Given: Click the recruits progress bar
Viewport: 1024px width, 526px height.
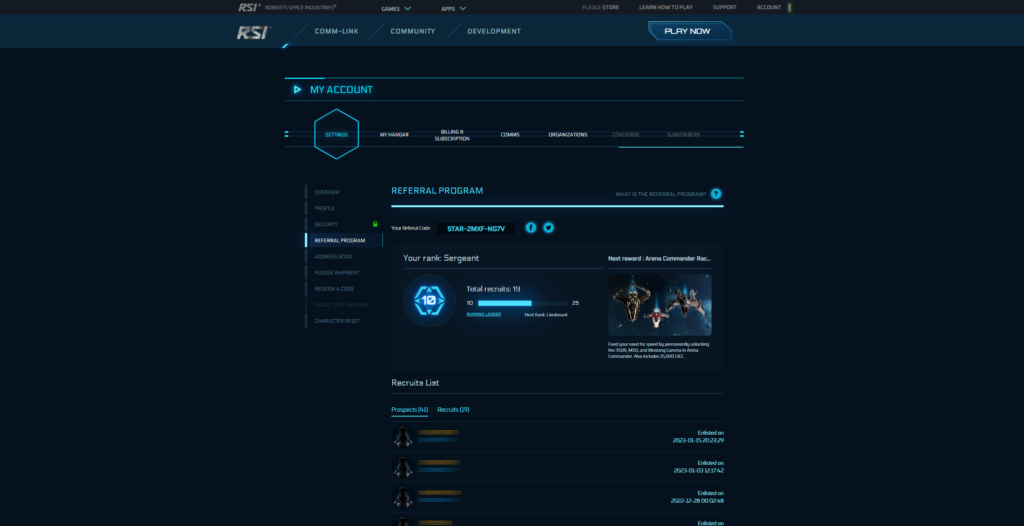Looking at the screenshot, I should click(522, 303).
